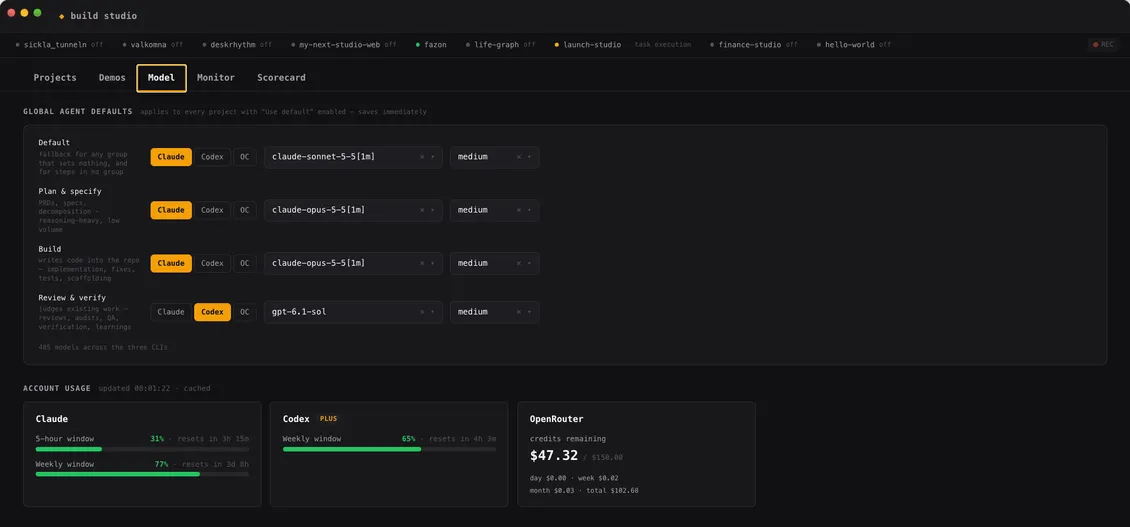Viewport: 1130px width, 527px height.
Task: Click the green status dot beside fazon
Action: tap(418, 45)
